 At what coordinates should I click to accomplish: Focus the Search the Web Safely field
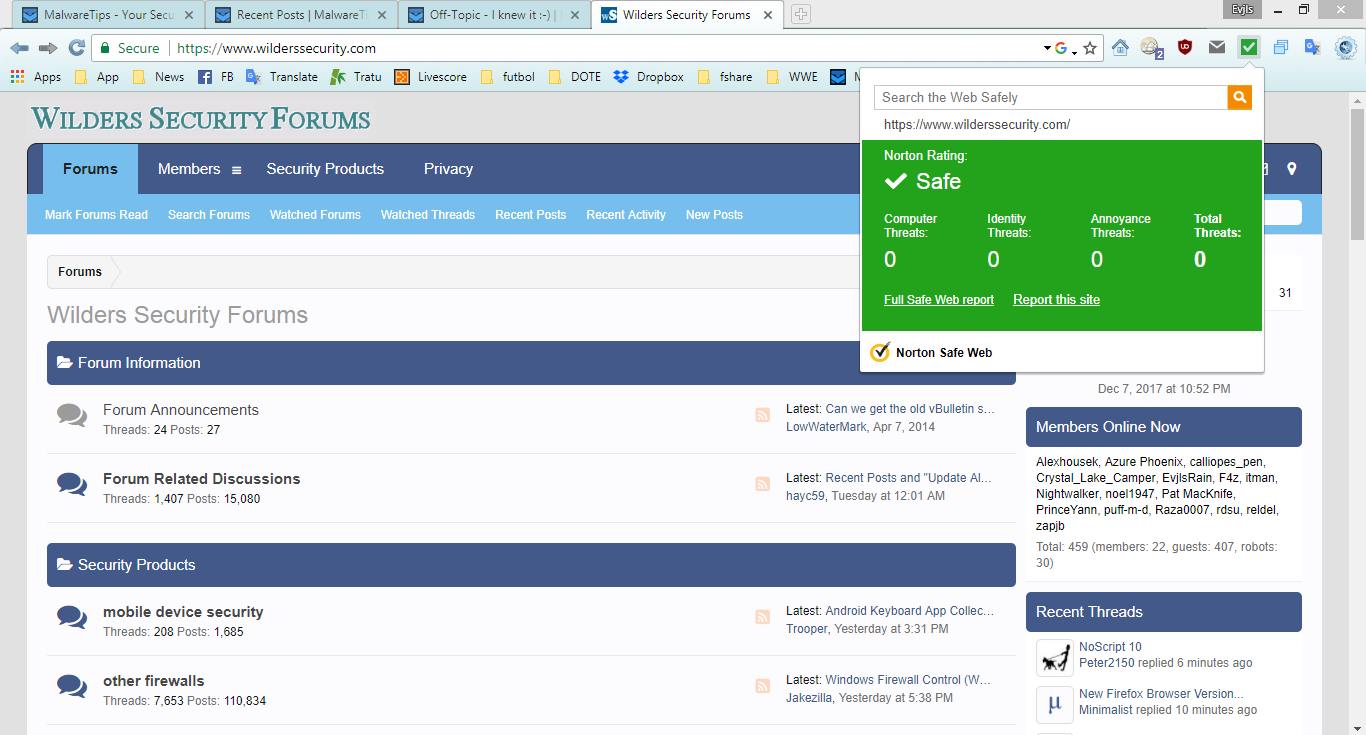pyautogui.click(x=1051, y=97)
